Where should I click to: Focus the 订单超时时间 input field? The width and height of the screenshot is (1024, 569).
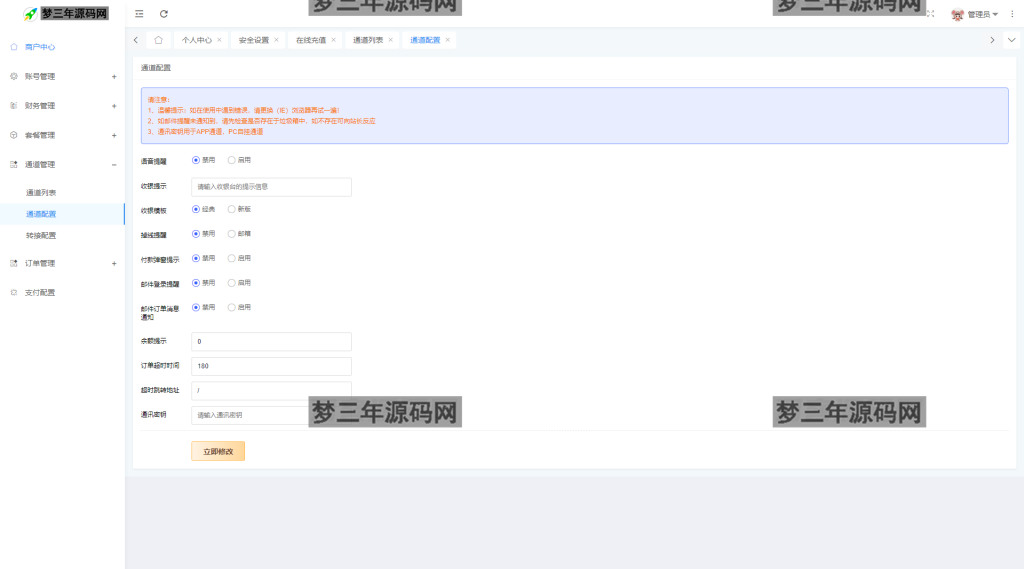tap(272, 366)
